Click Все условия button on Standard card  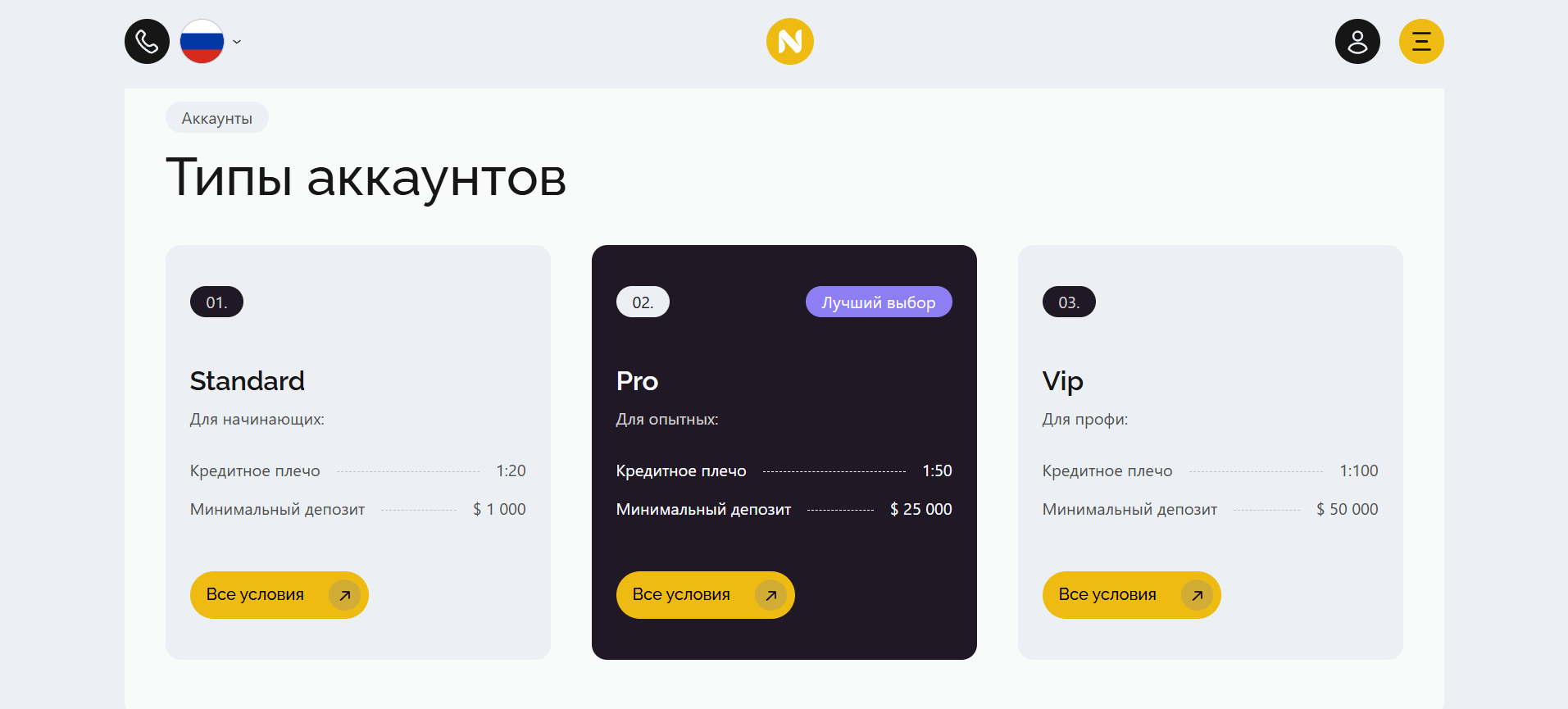click(280, 595)
